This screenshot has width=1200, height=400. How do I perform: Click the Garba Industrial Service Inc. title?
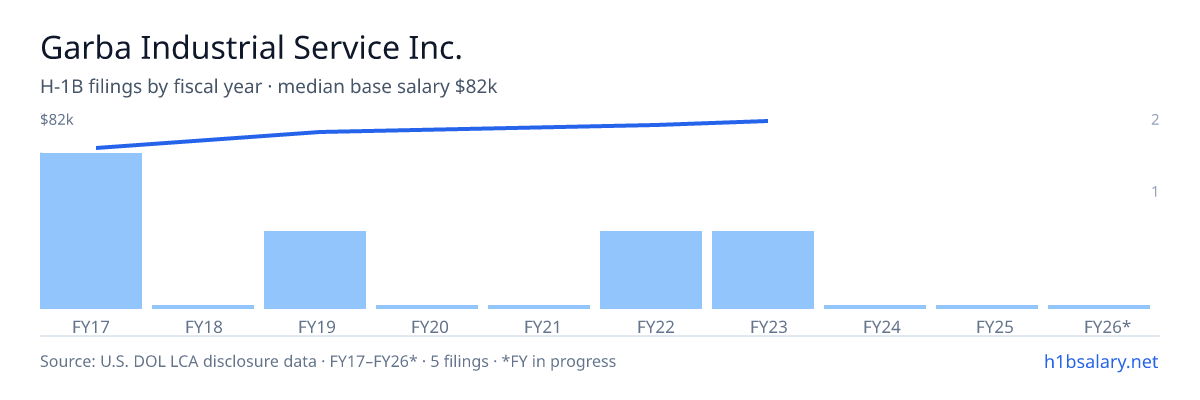point(251,47)
